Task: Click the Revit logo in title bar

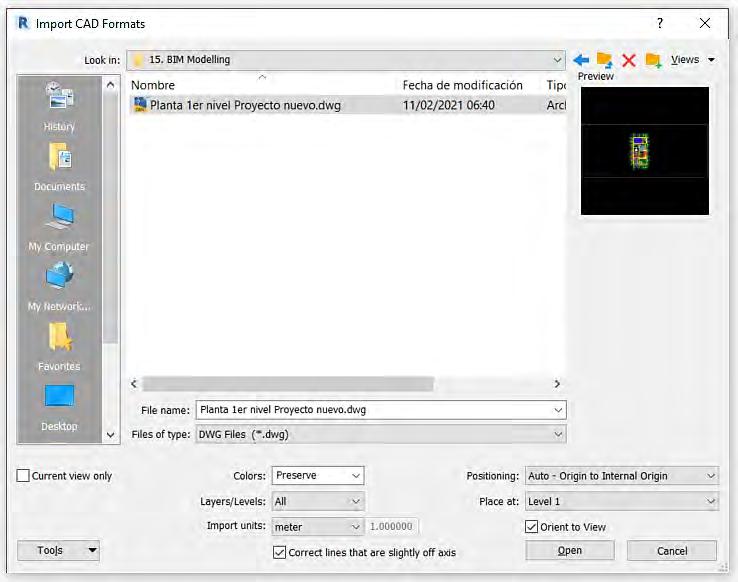Action: tap(23, 23)
